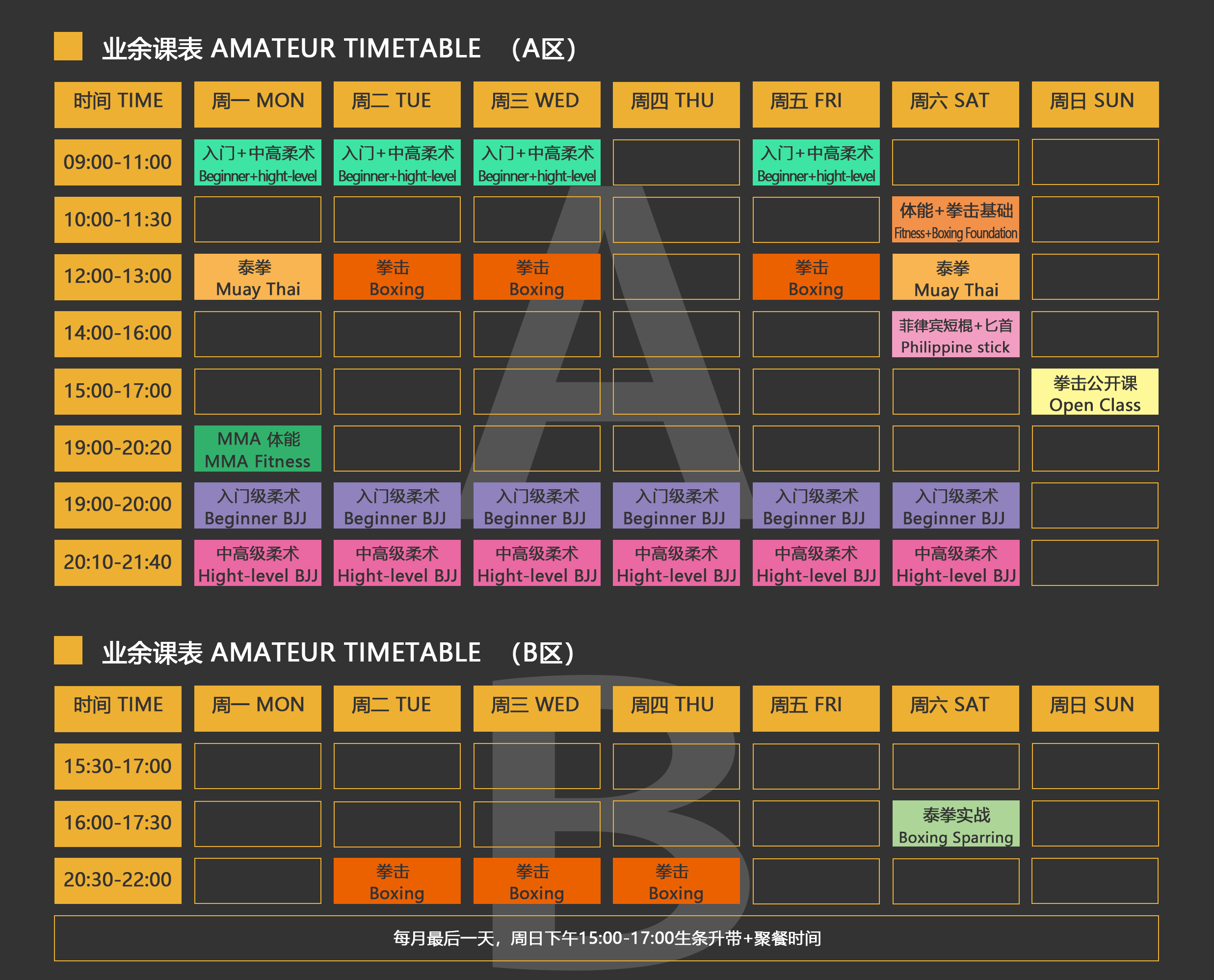Select Tuesday evening Boxing class in B区

(x=397, y=881)
